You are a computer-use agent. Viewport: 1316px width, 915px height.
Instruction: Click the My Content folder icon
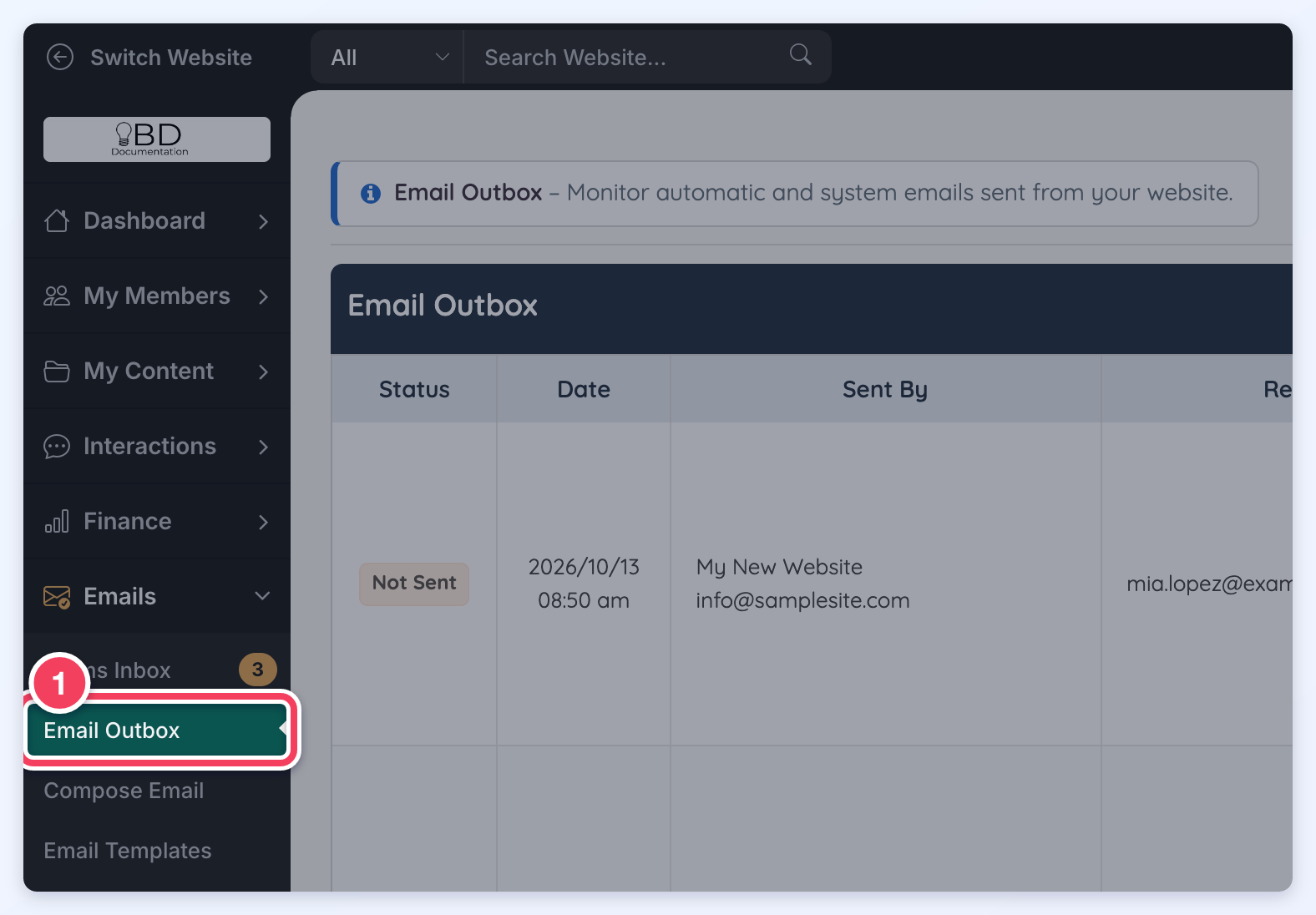pos(57,371)
